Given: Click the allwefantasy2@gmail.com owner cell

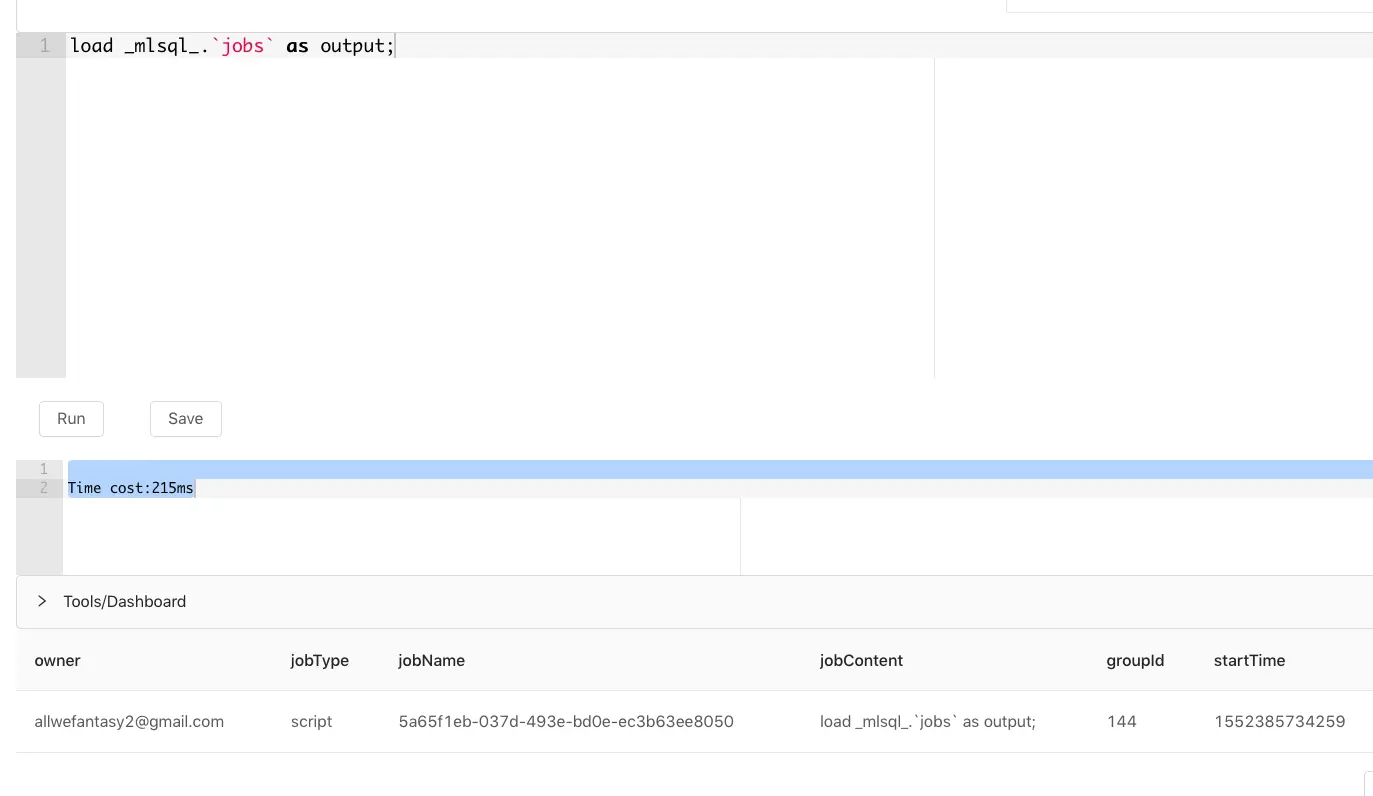Looking at the screenshot, I should (x=129, y=722).
